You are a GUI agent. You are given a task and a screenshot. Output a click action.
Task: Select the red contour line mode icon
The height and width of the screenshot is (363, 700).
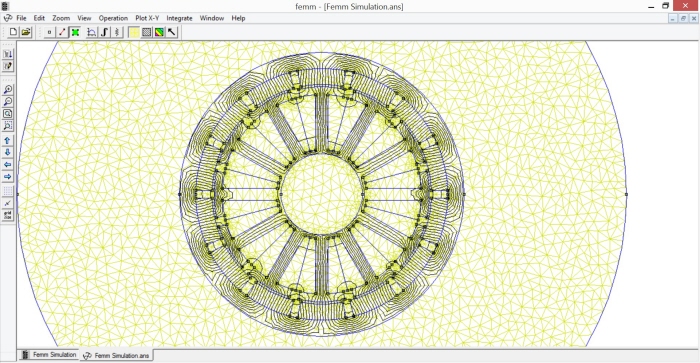(62, 32)
